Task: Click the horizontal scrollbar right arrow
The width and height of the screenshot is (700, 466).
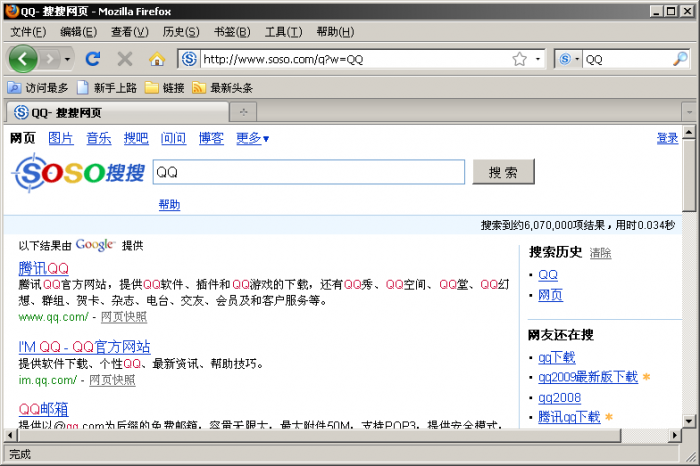Action: click(x=675, y=435)
